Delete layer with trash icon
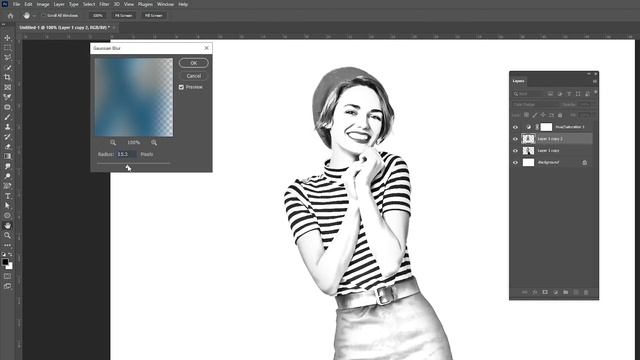The height and width of the screenshot is (360, 640). [x=586, y=292]
